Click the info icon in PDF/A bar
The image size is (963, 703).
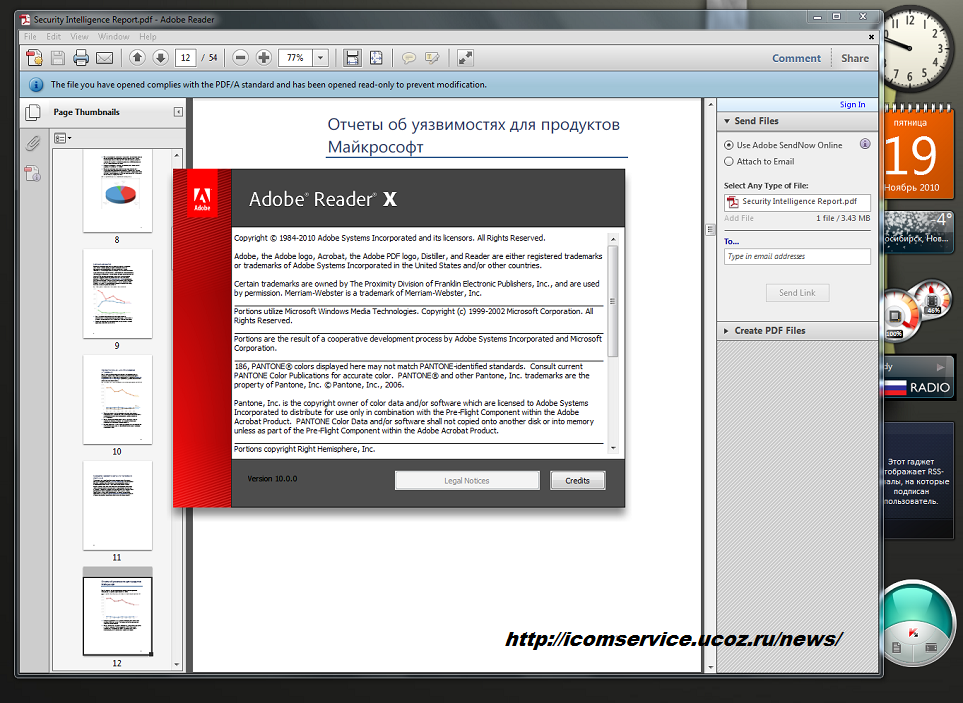pos(36,85)
